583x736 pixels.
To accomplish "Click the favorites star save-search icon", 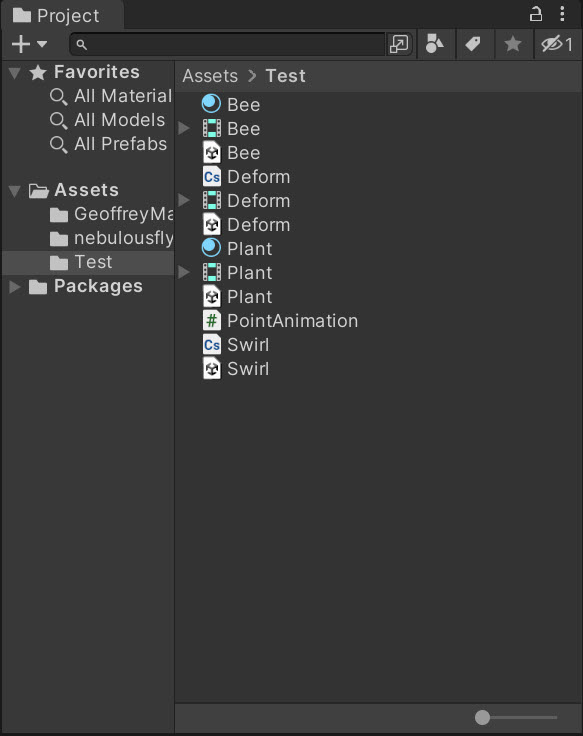I will click(513, 44).
